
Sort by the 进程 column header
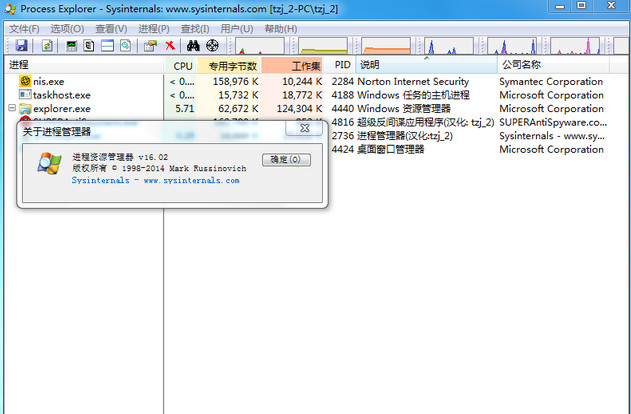click(x=85, y=65)
